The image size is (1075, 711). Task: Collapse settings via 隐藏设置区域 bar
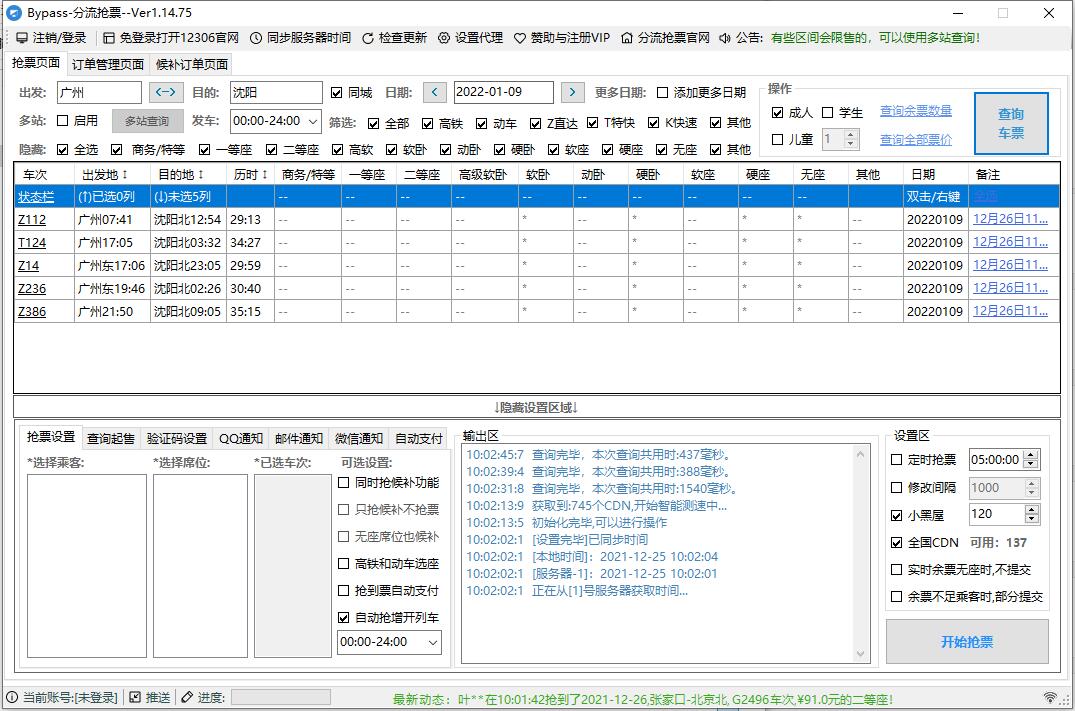point(537,407)
